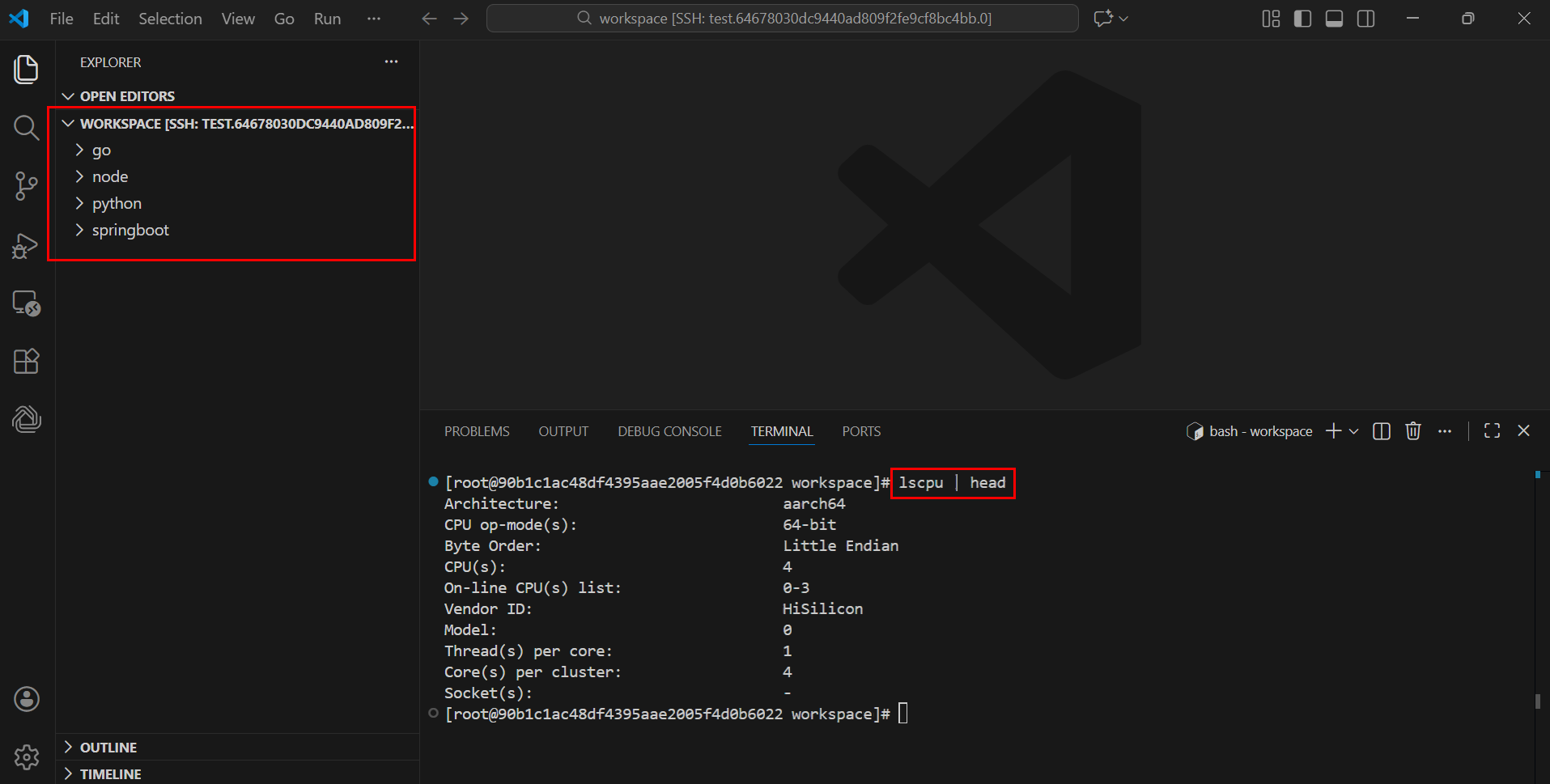Click the HiSilicon vendor value

click(x=822, y=608)
